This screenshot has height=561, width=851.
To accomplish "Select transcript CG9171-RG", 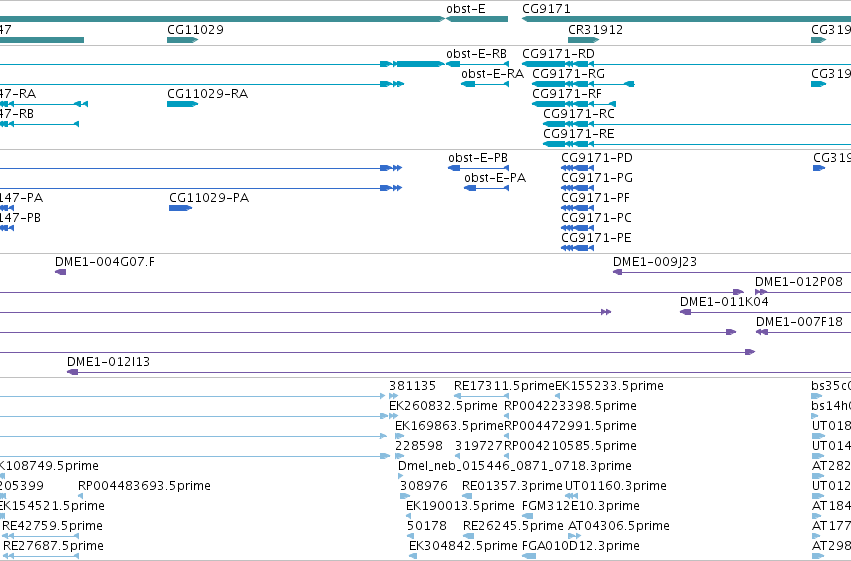I will 583,84.
